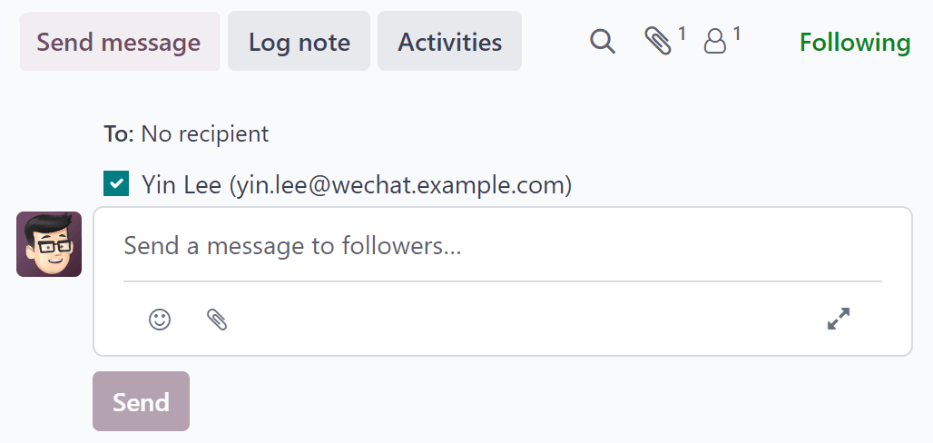Screen dimensions: 933x443
Task: Click the composer toolbar beside the paperclip
Action: [500, 319]
